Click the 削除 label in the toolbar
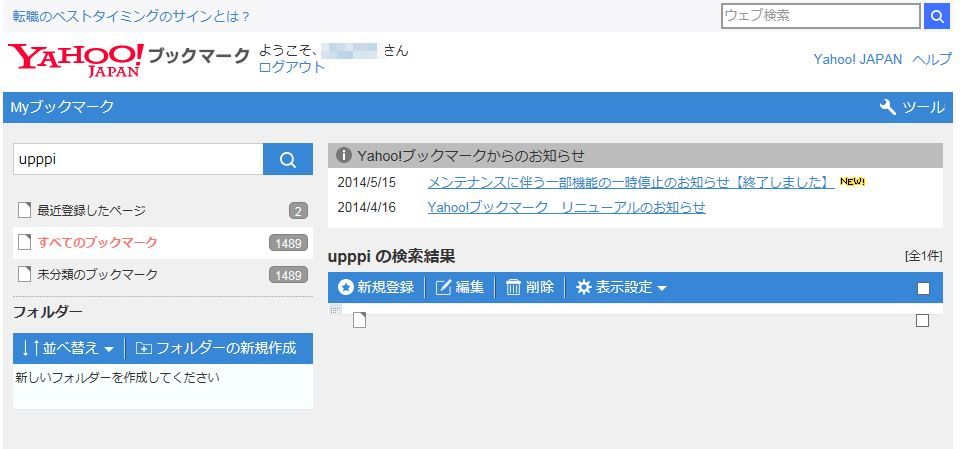The image size is (965, 449). [540, 287]
